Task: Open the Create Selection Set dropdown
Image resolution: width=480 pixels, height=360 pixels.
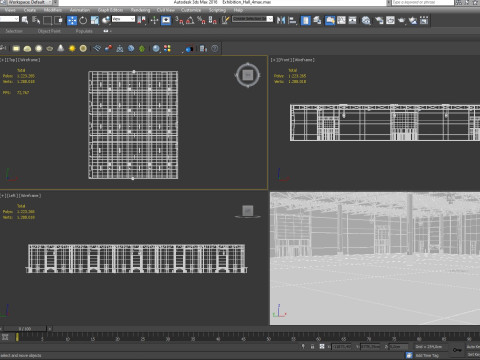Action: tap(253, 19)
